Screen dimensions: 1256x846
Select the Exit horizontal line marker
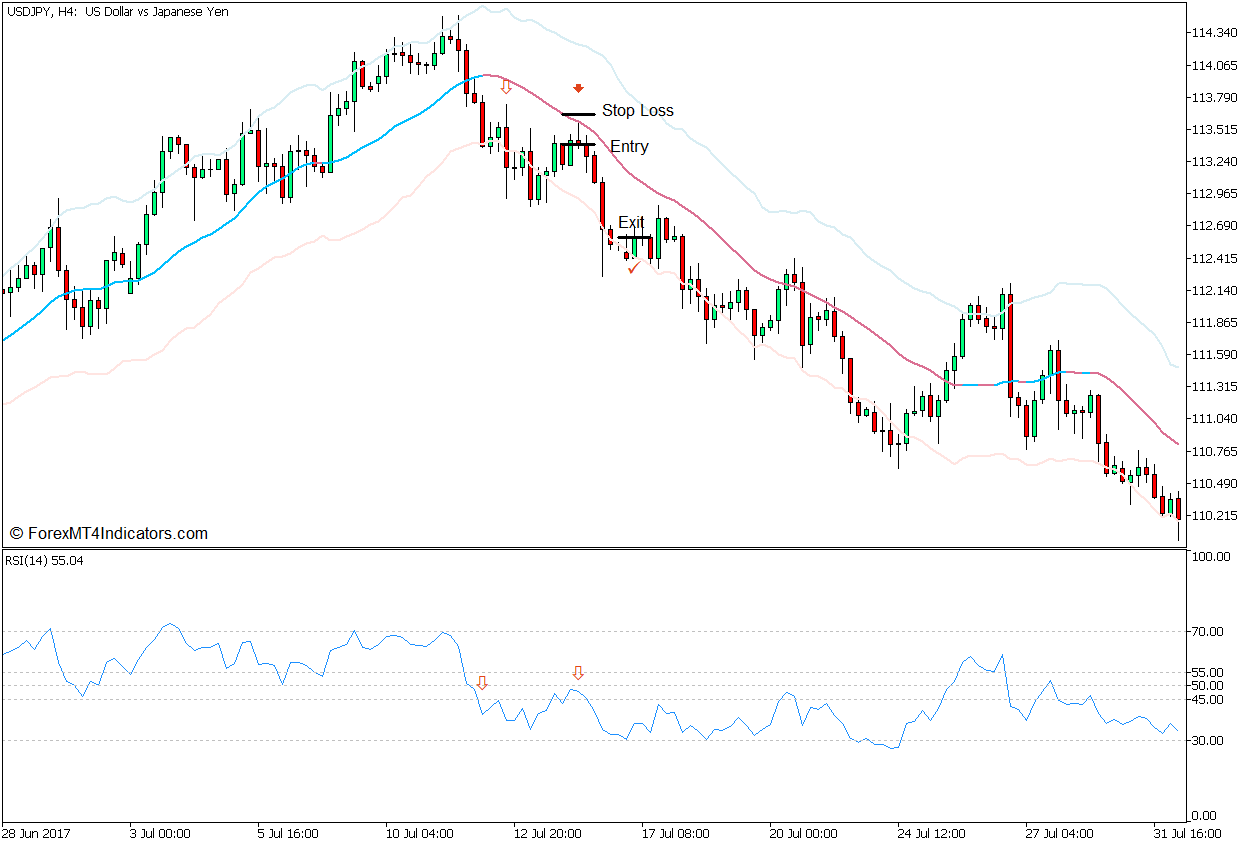click(x=636, y=237)
